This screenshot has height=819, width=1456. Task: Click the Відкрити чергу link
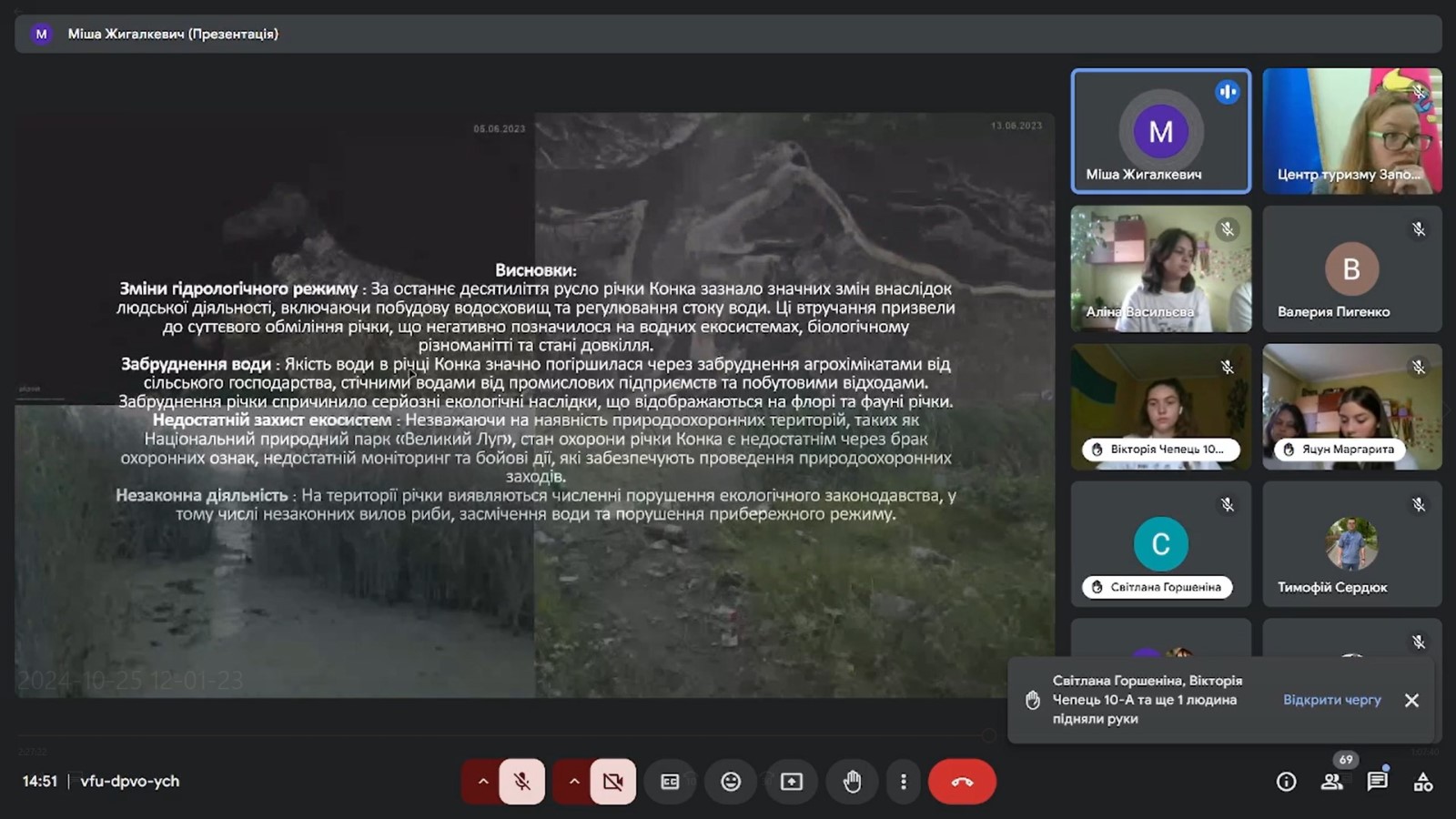(x=1331, y=700)
